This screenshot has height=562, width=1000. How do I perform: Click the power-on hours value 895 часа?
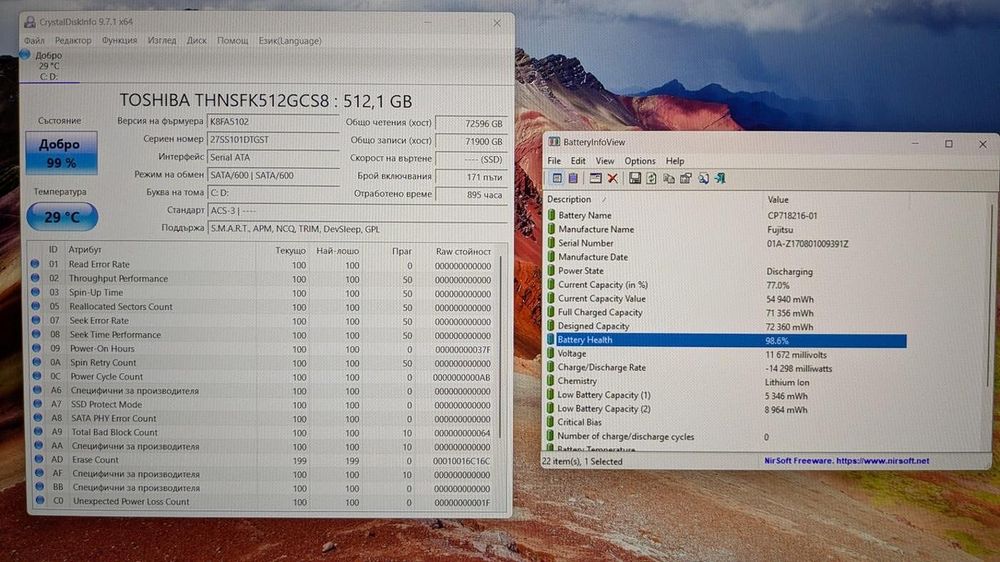(x=471, y=195)
